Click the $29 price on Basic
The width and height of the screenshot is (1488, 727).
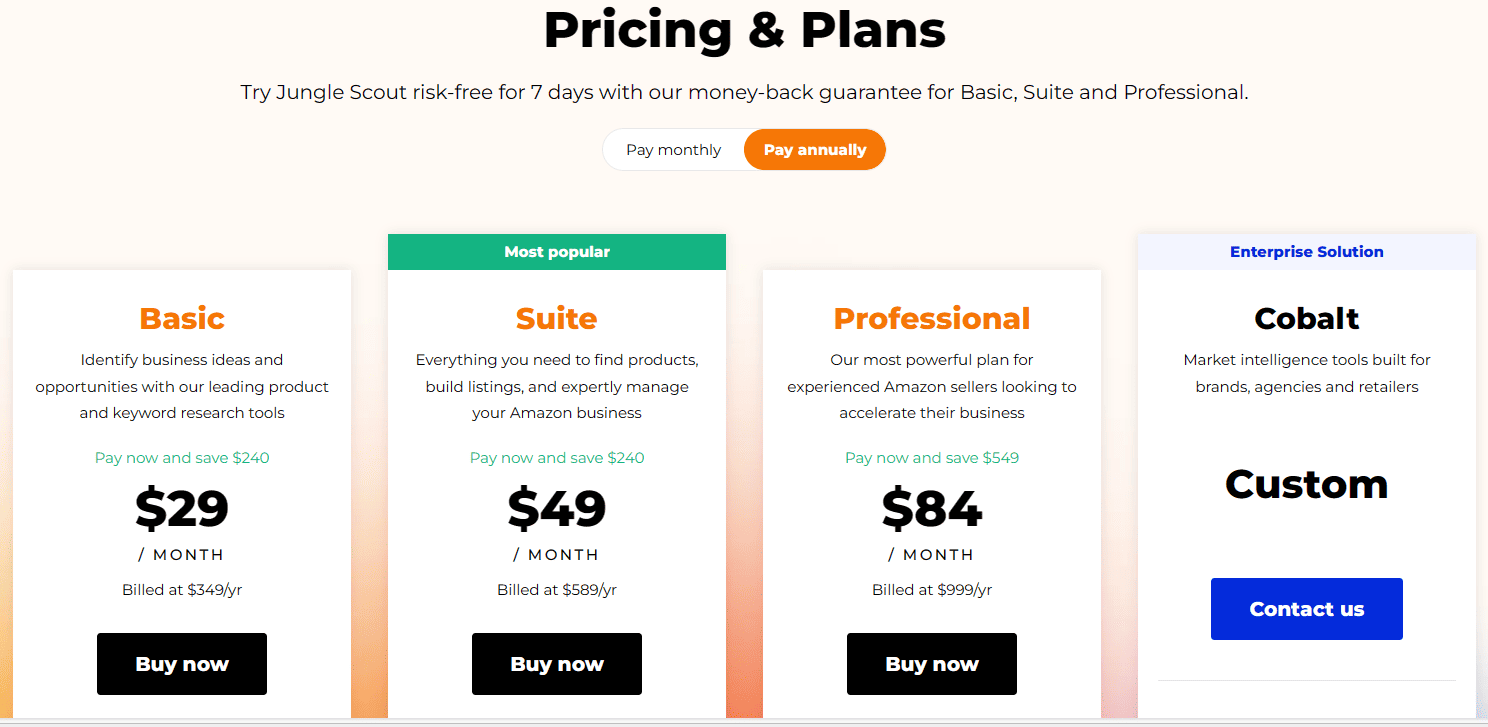[182, 508]
